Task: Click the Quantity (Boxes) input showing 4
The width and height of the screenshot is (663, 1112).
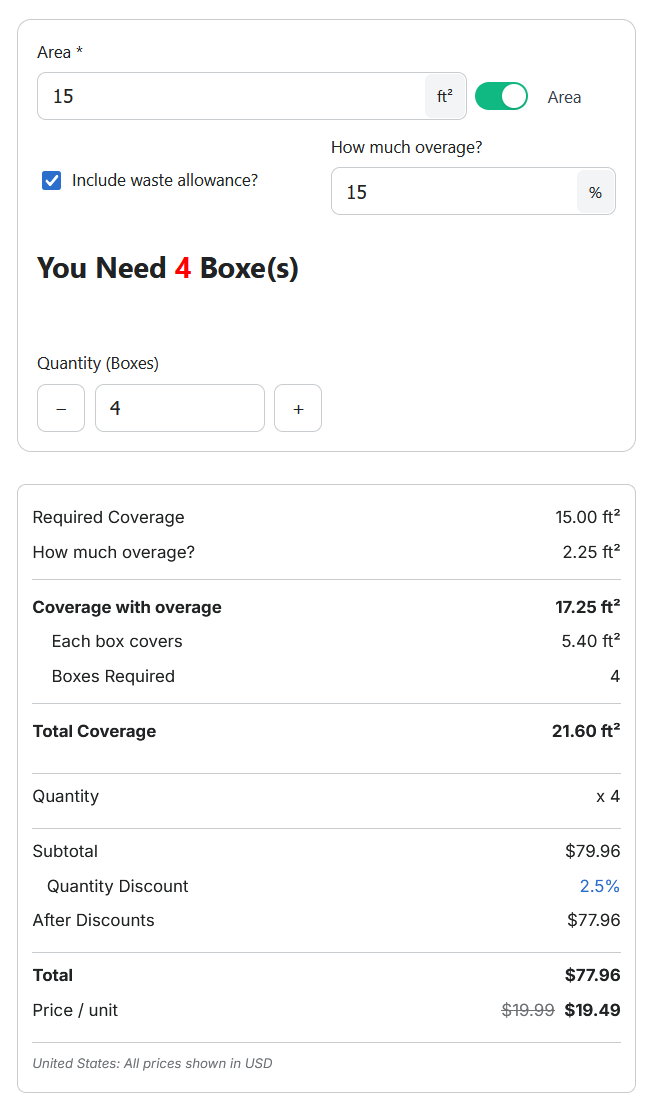Action: click(180, 408)
